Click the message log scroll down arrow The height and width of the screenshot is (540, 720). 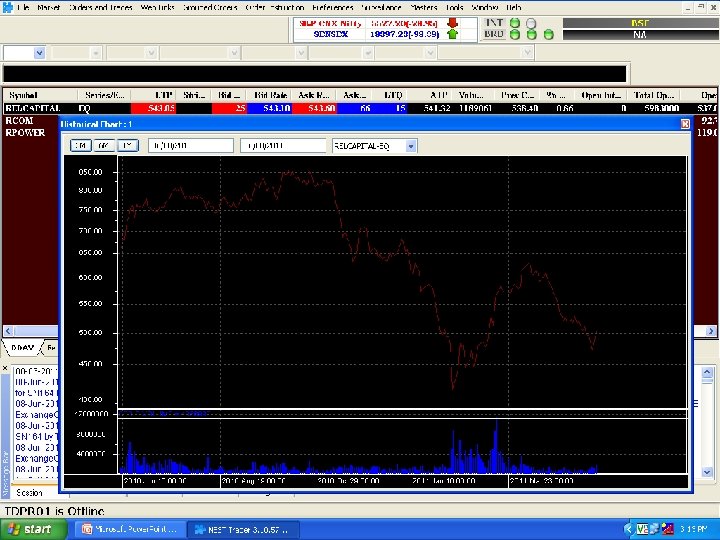pos(707,472)
